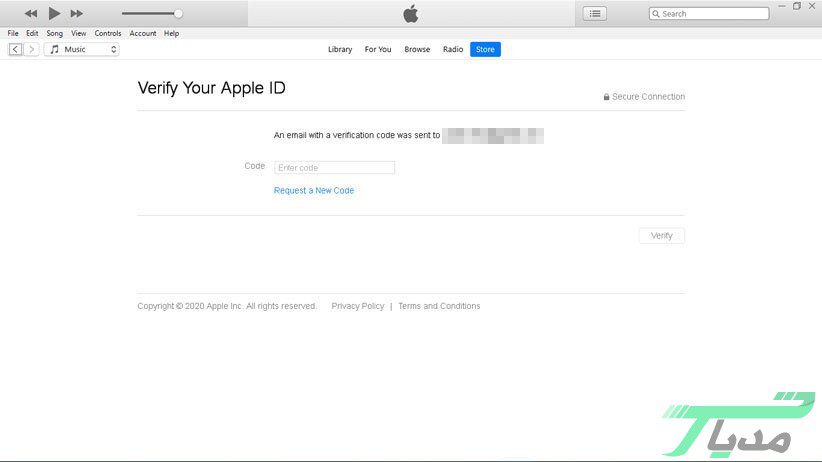This screenshot has height=462, width=822.
Task: Click the rewind previous track button
Action: pos(31,14)
